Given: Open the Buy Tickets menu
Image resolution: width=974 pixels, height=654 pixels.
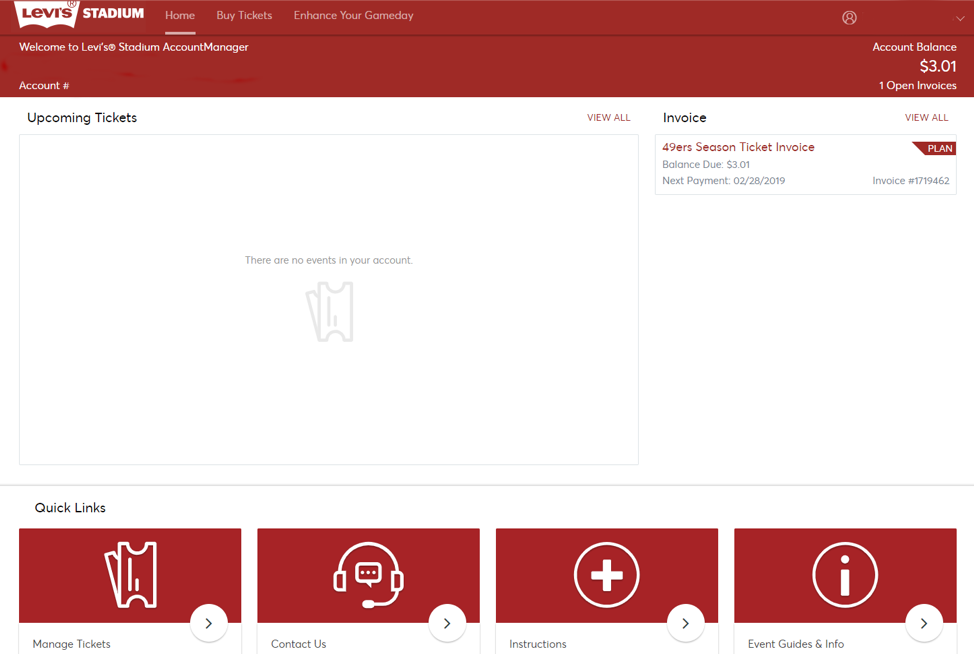Looking at the screenshot, I should 244,16.
